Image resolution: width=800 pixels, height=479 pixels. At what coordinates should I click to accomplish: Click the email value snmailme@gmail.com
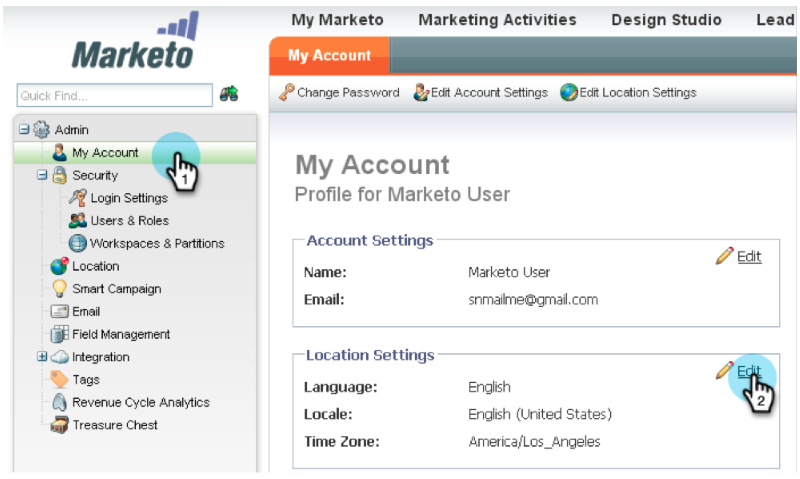533,299
